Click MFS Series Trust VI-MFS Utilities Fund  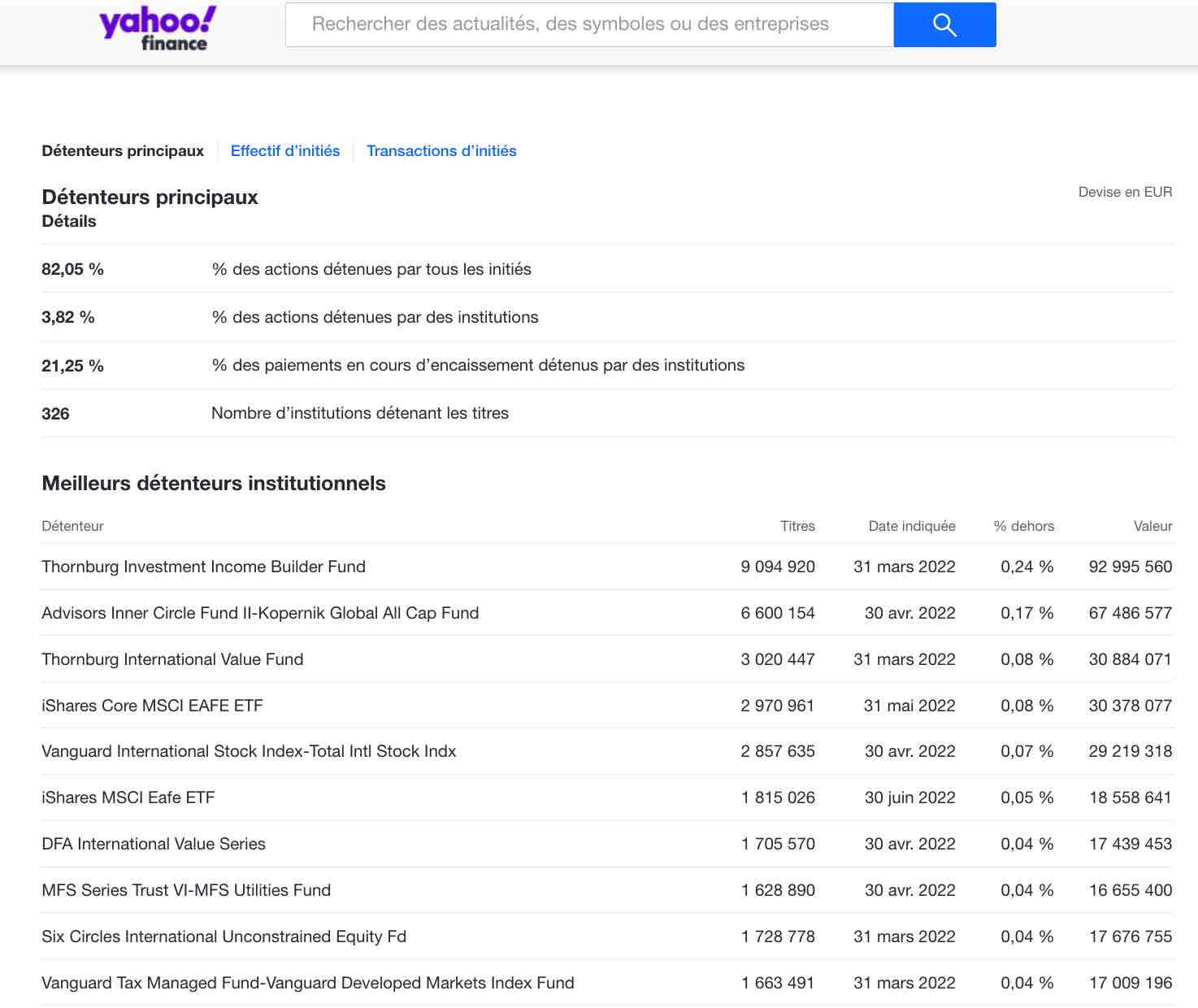[x=186, y=890]
